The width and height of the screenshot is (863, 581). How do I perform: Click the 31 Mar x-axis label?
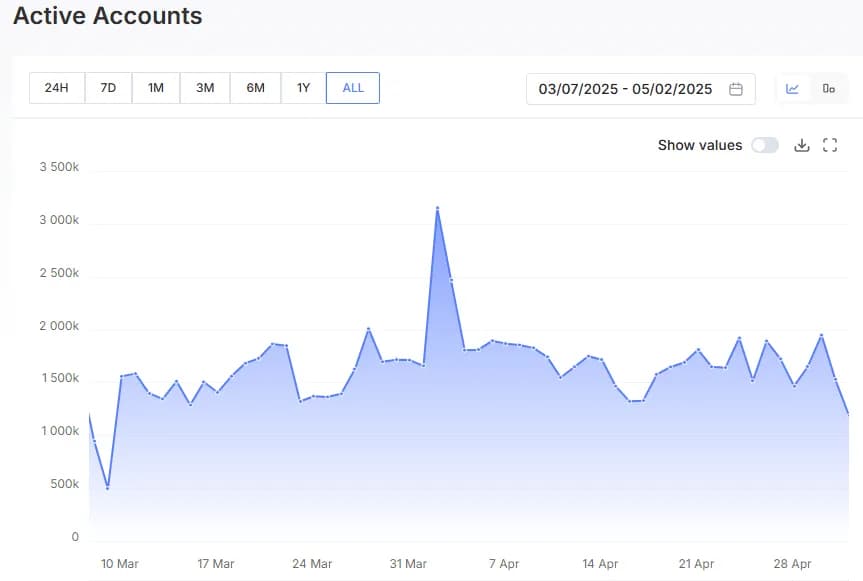point(408,563)
